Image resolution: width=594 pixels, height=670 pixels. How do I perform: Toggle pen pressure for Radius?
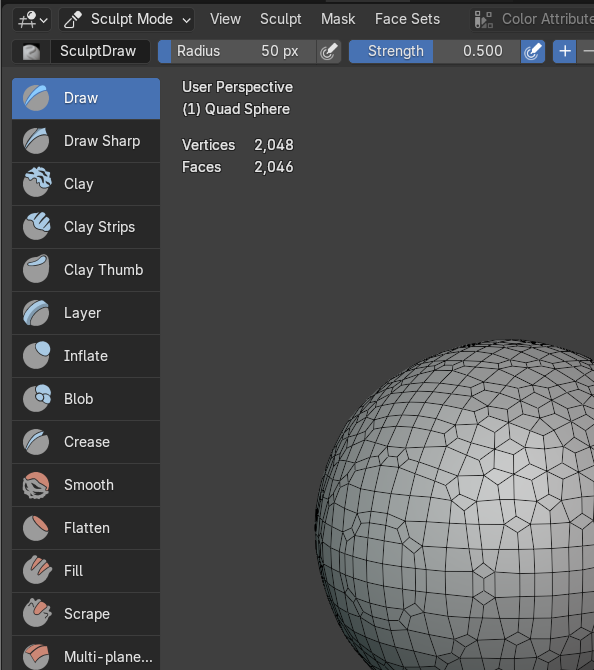329,52
